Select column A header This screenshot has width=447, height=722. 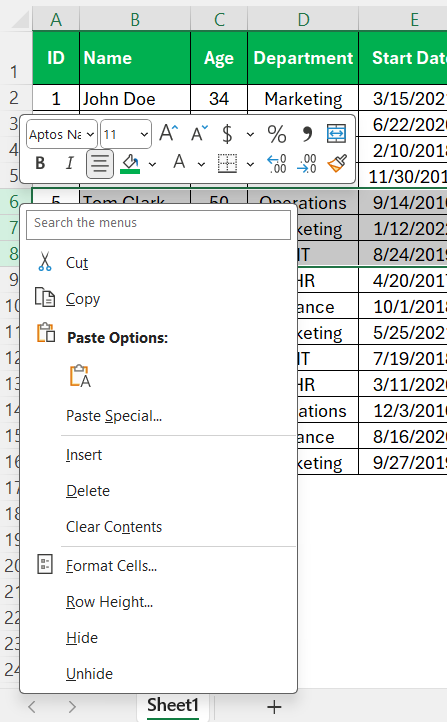(56, 19)
